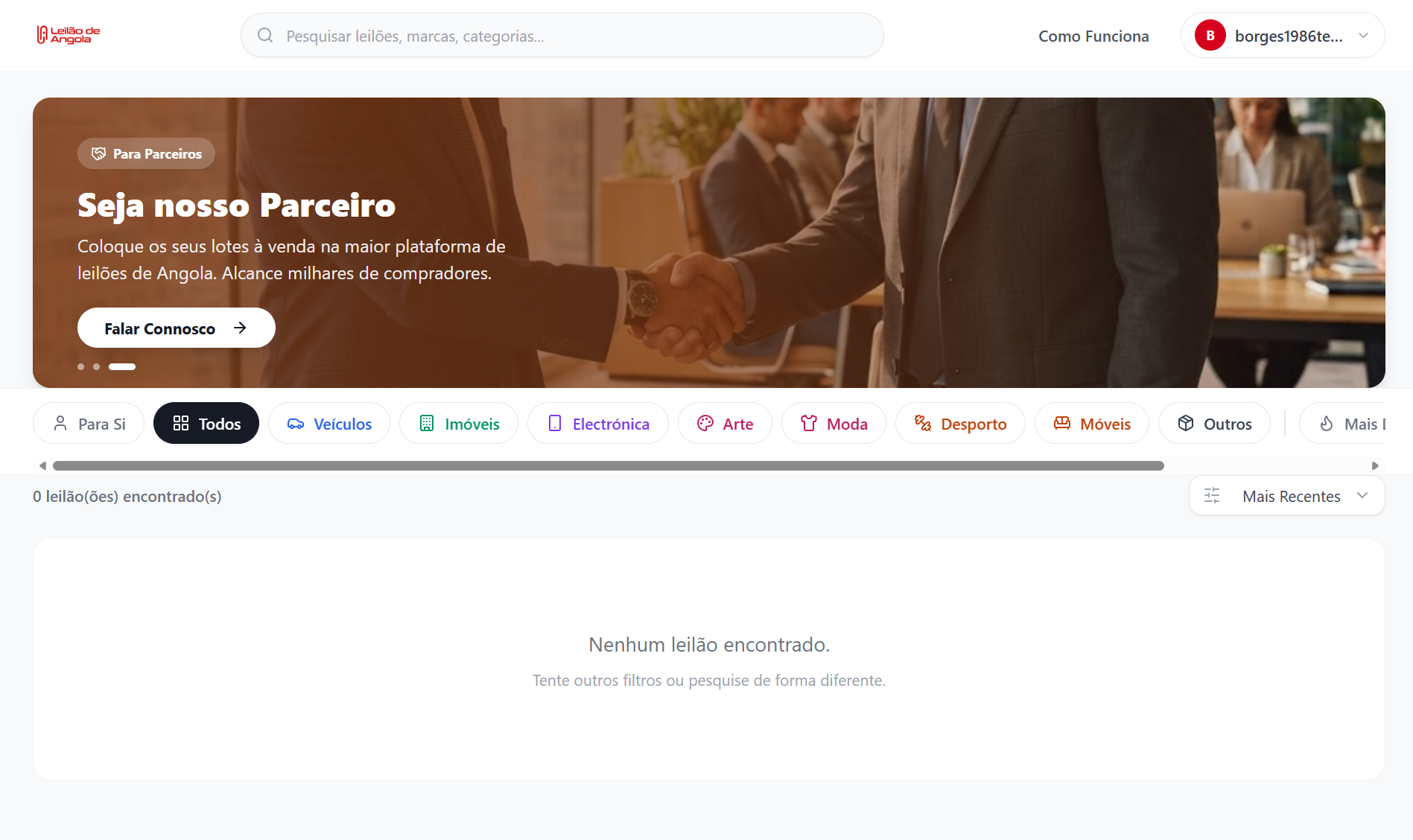Go to the second banner slide dot
Viewport: 1413px width, 840px height.
[x=96, y=367]
